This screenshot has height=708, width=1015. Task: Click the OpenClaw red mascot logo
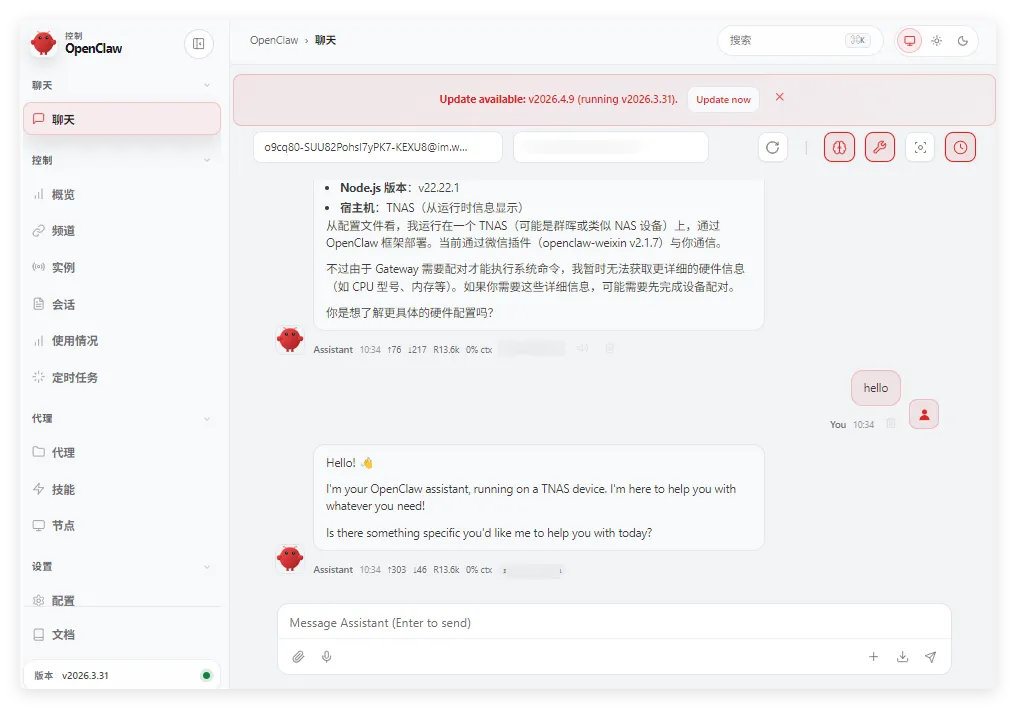43,43
